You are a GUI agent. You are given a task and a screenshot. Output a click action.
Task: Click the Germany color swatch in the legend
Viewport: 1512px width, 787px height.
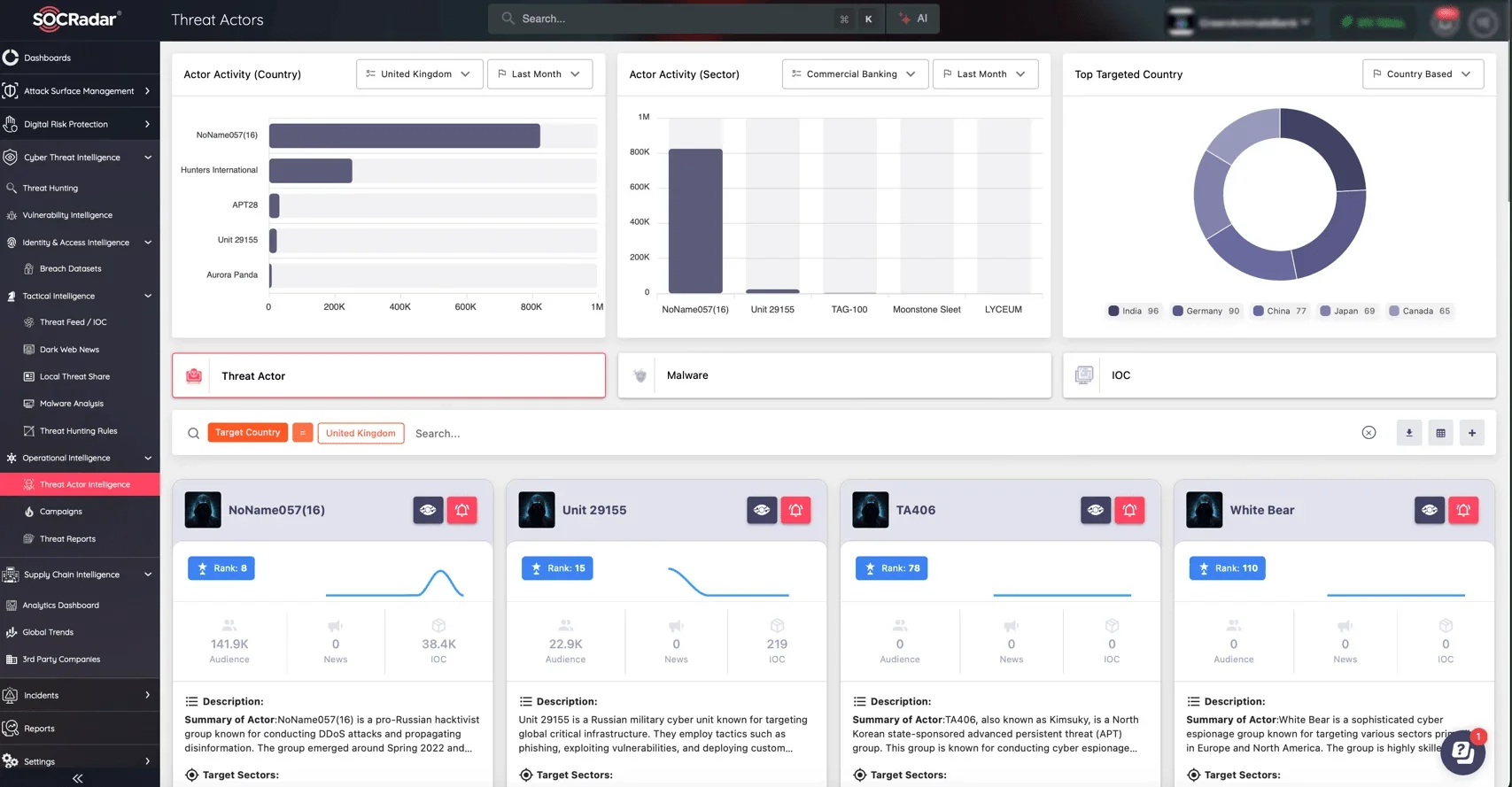(1177, 311)
